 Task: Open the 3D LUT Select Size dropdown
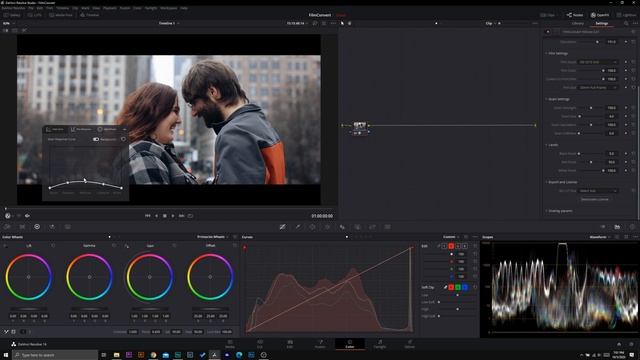tap(598, 191)
